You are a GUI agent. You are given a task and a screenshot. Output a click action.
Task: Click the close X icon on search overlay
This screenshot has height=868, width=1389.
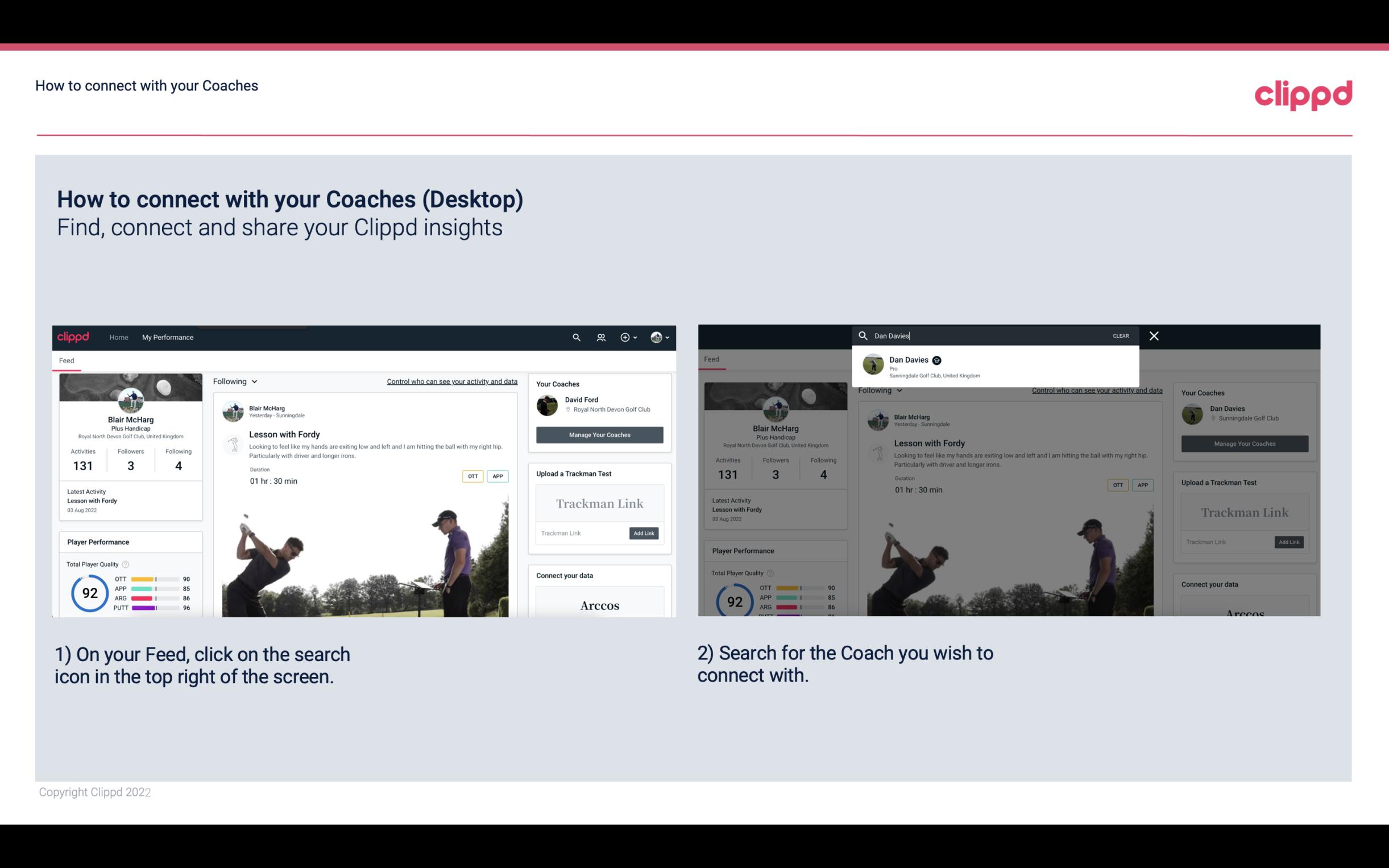tap(1154, 335)
